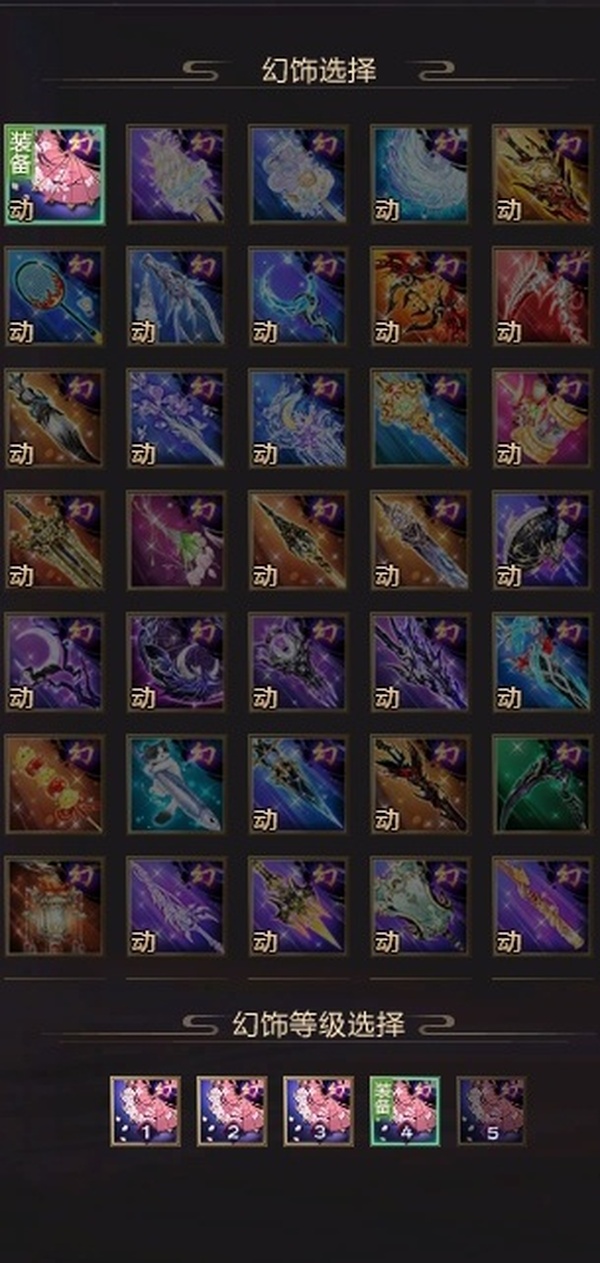Switch to skin level 3
The image size is (600, 1263).
point(318,1111)
